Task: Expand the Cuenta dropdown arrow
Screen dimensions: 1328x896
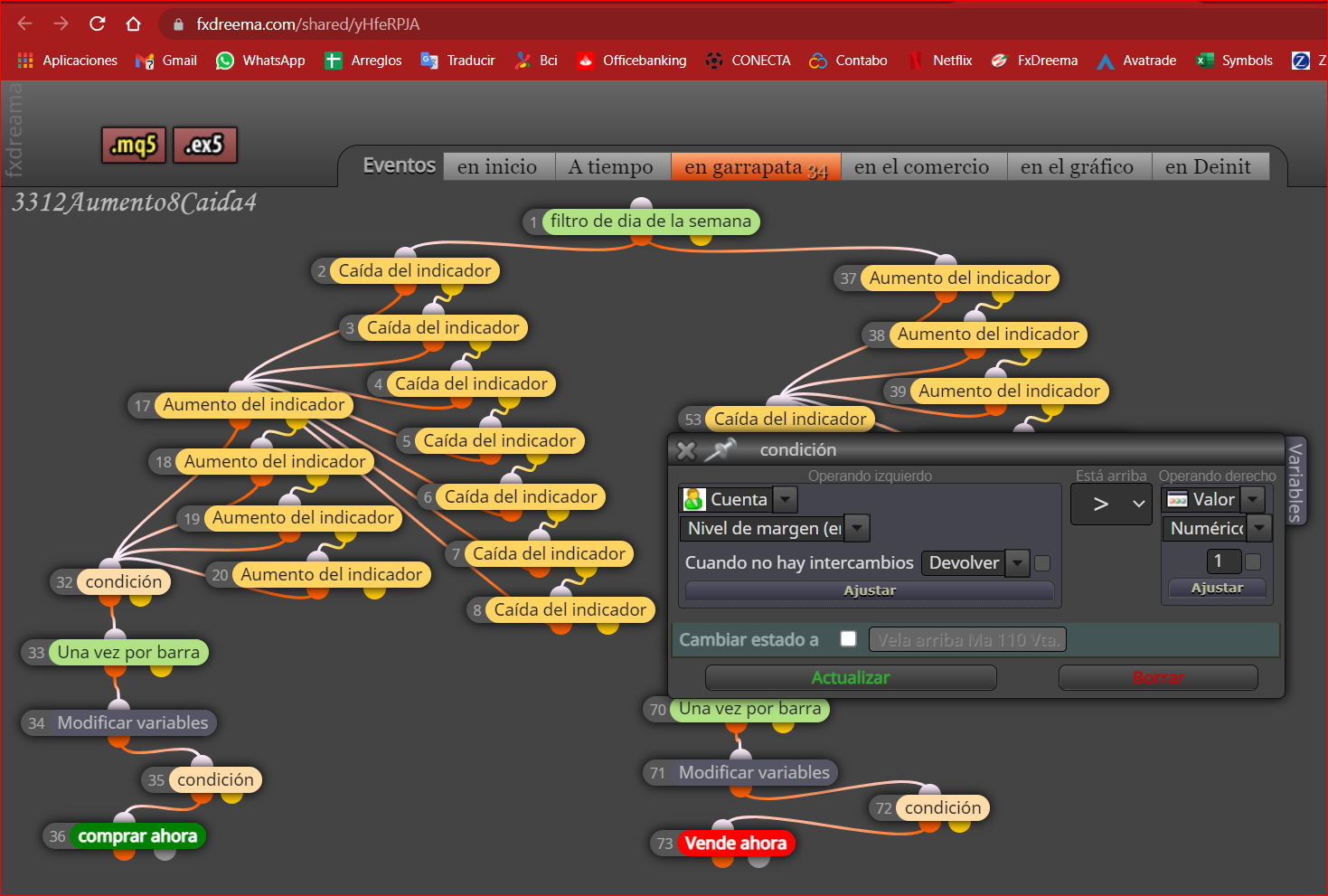Action: coord(786,499)
